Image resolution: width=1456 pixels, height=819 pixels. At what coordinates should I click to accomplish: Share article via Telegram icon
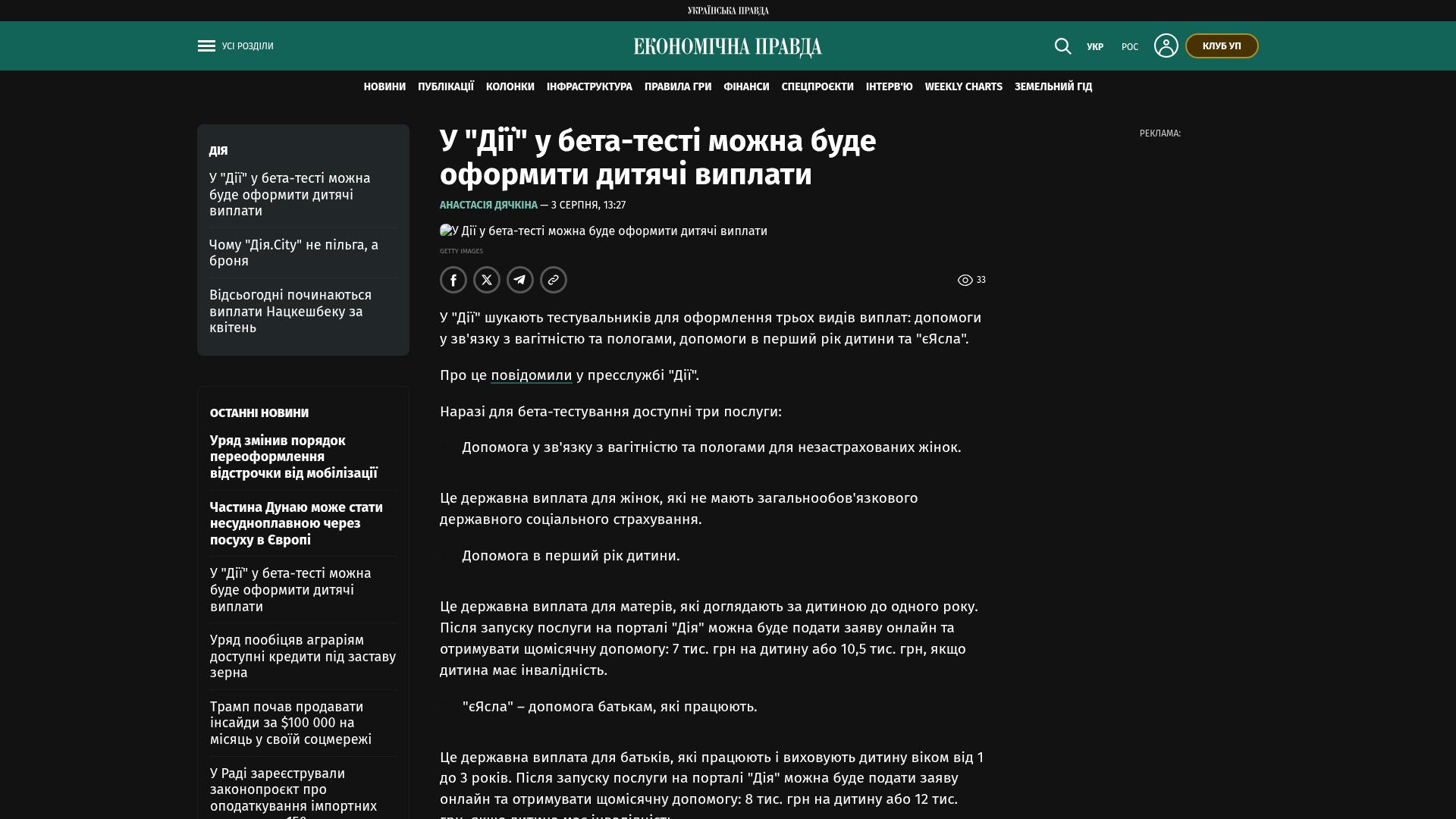click(x=520, y=280)
